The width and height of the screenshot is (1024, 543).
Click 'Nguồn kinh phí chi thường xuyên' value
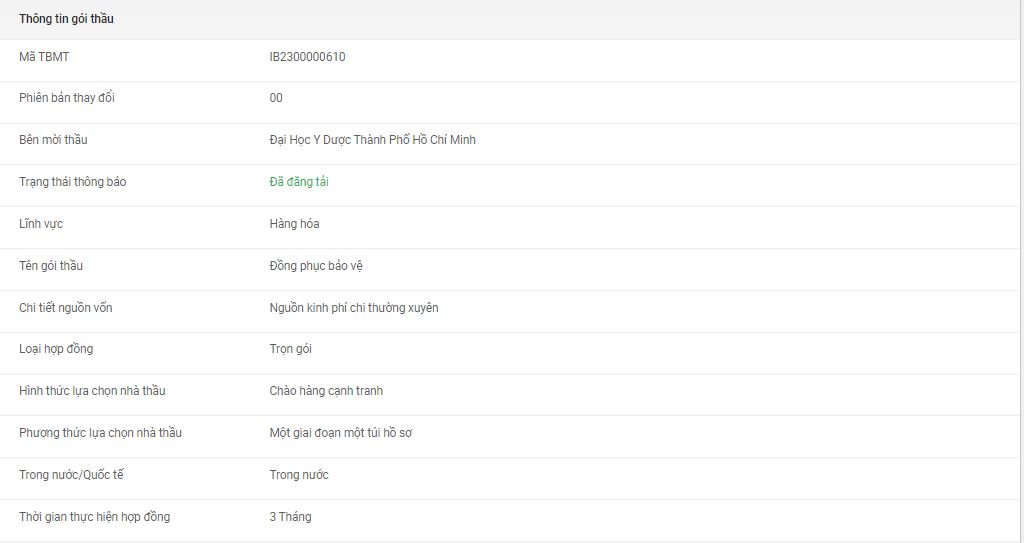(353, 308)
